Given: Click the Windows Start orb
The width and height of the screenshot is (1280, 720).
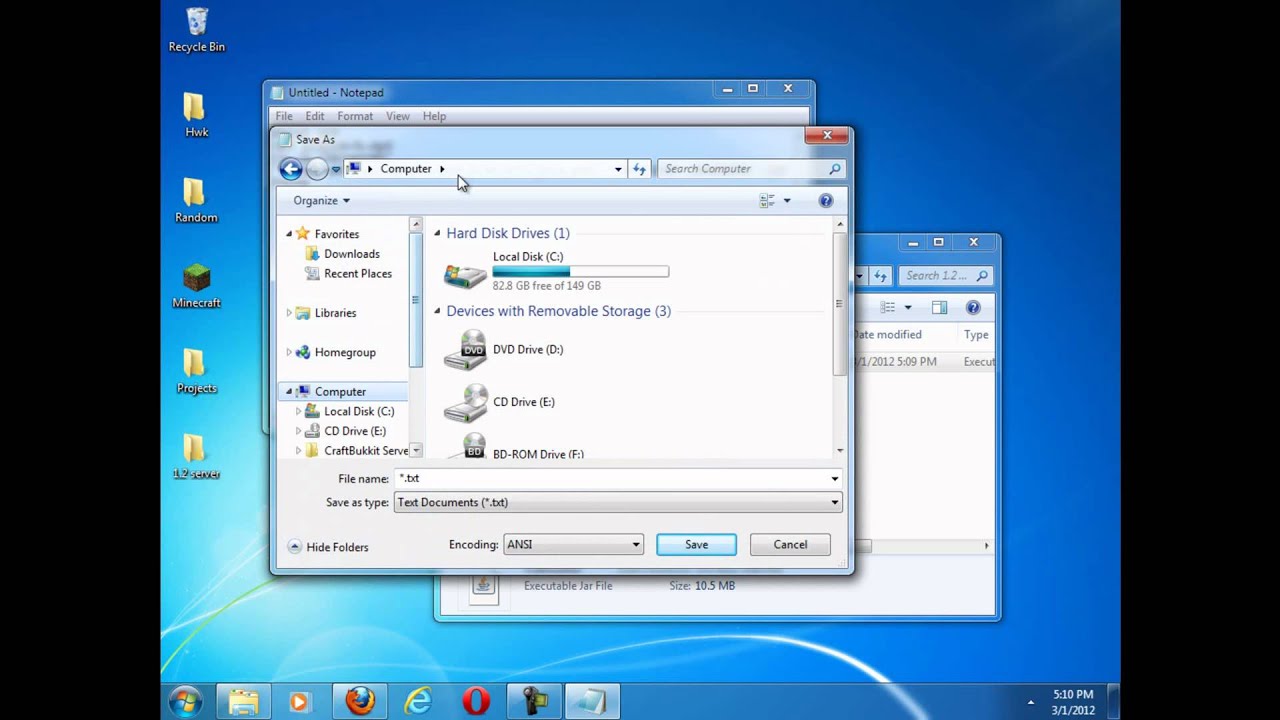Looking at the screenshot, I should pos(186,701).
